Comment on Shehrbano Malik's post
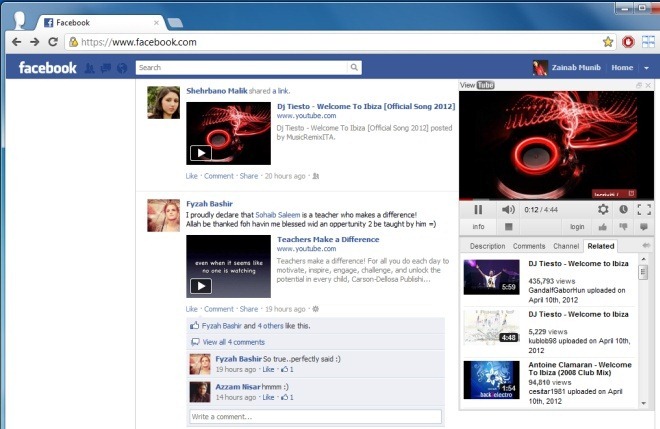Screen dimensions: 660x429 (218, 176)
